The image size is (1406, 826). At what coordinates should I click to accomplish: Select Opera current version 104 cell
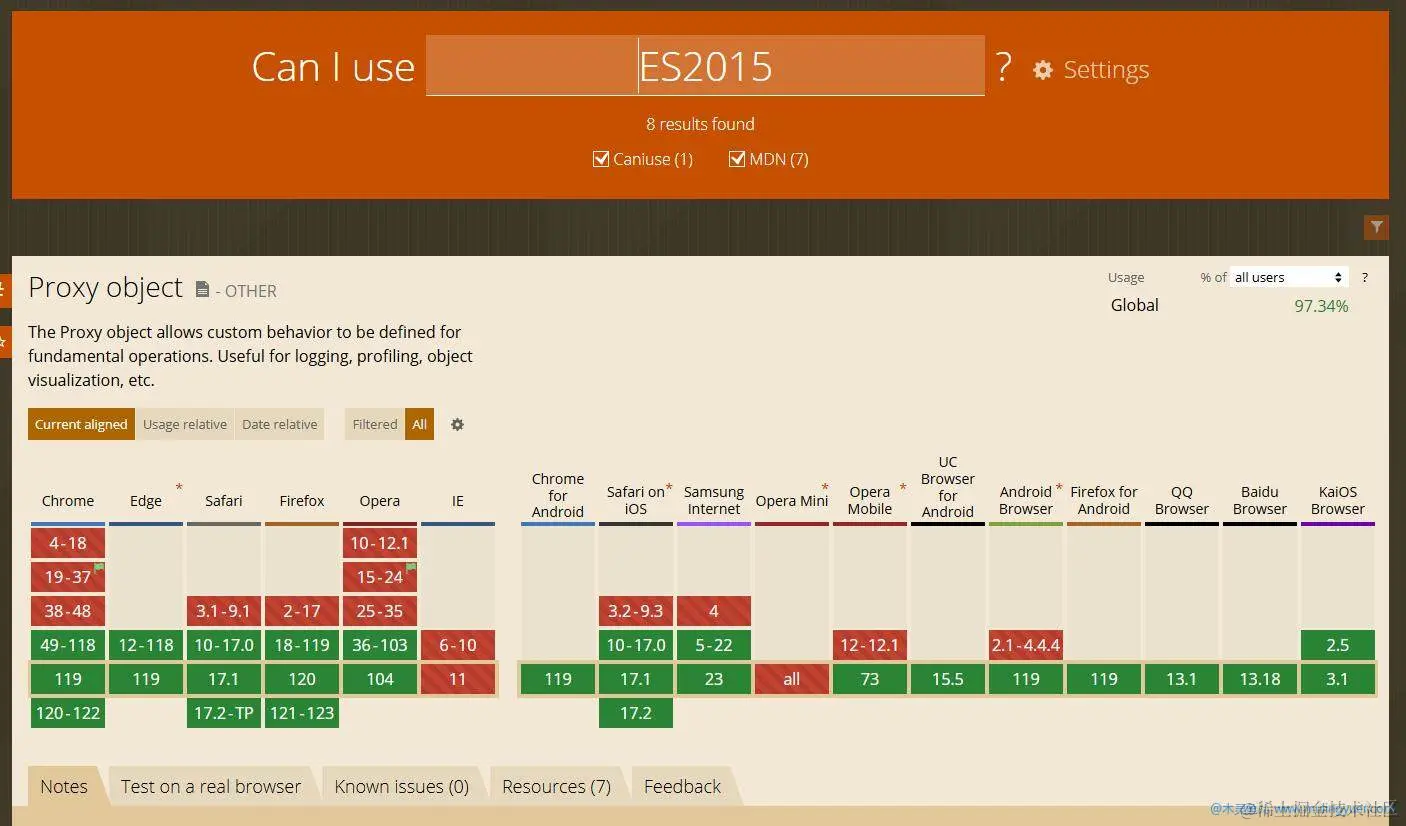(x=380, y=679)
